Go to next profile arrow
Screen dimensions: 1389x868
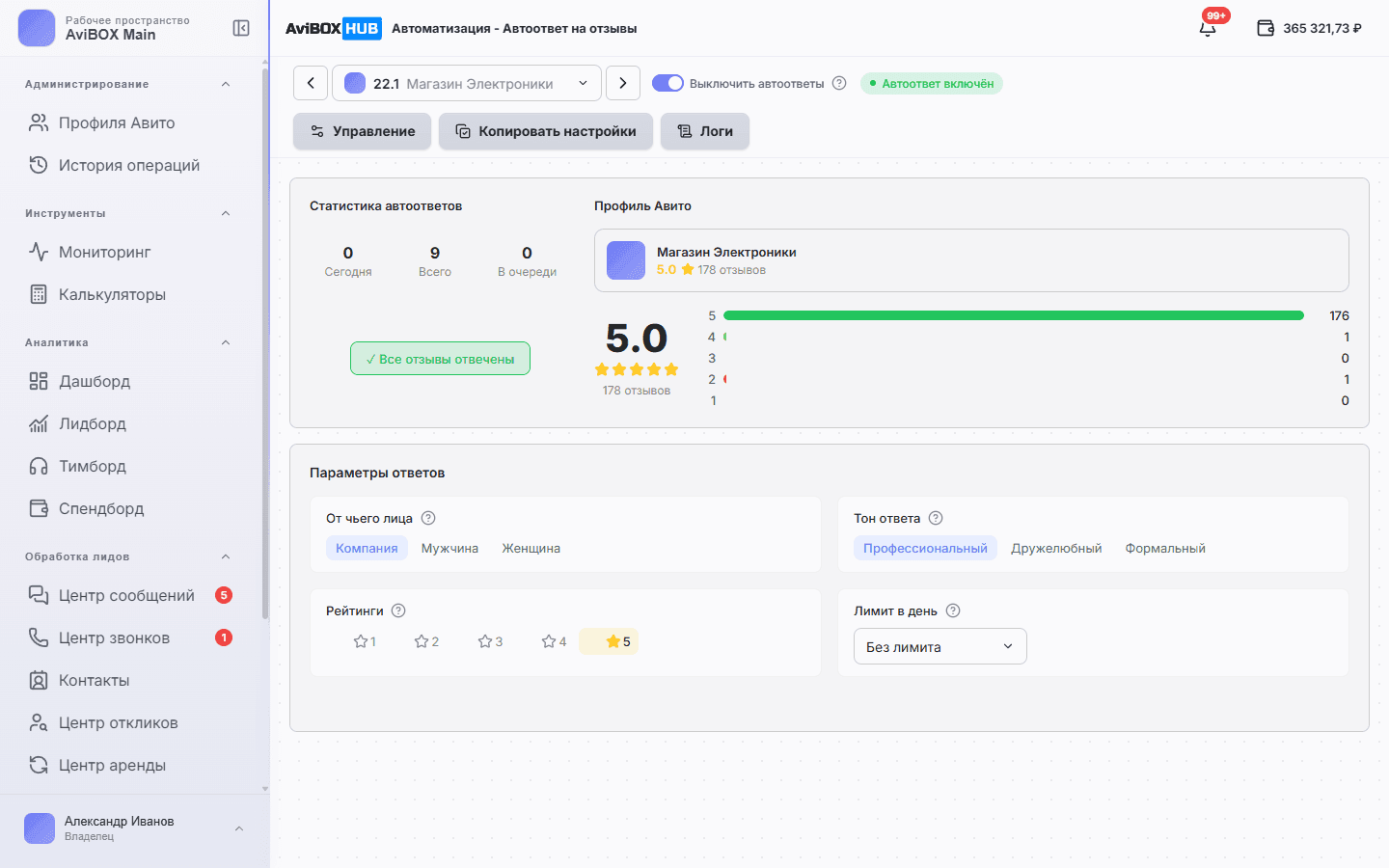click(623, 83)
